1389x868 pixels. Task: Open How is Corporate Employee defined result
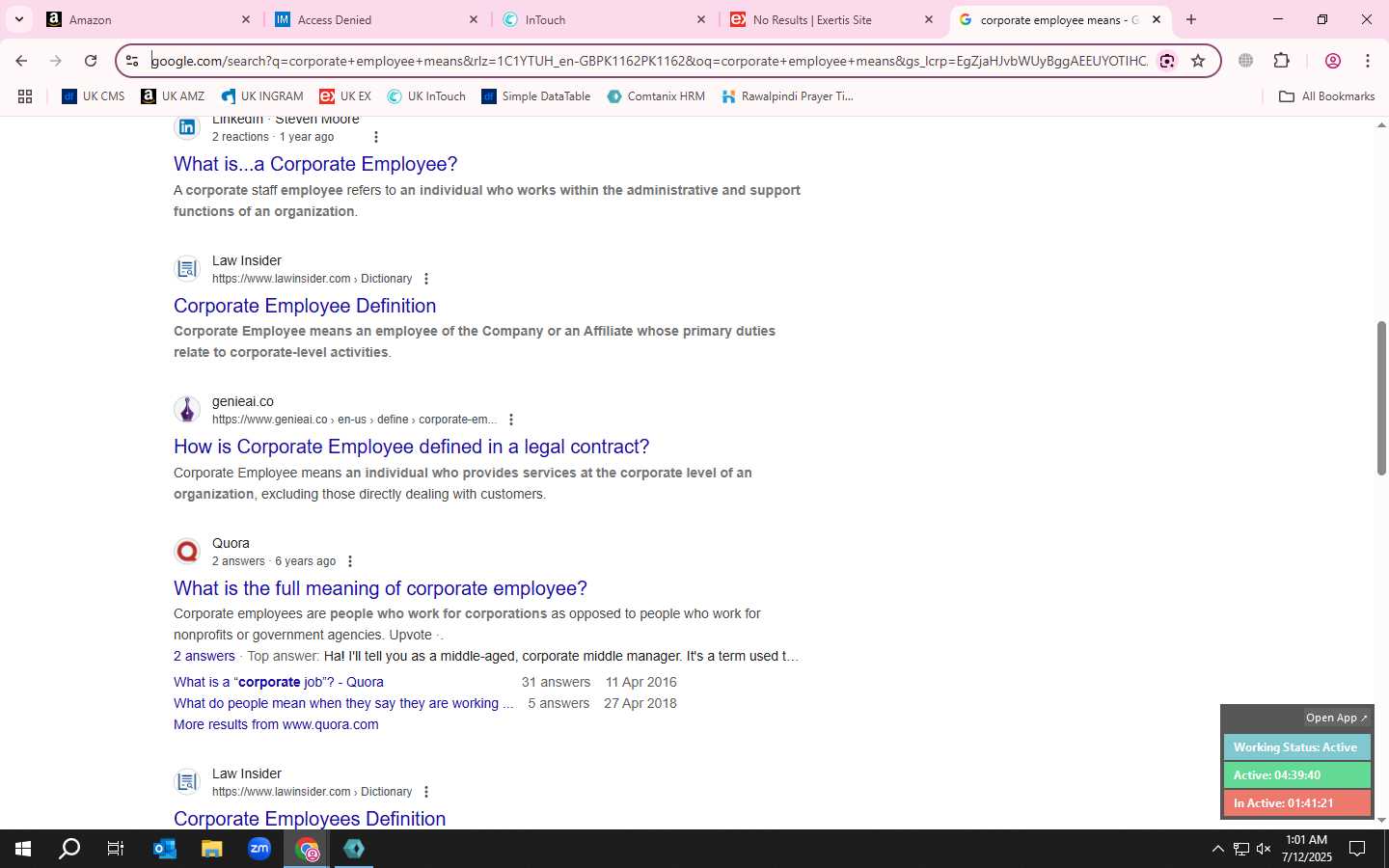pyautogui.click(x=412, y=447)
